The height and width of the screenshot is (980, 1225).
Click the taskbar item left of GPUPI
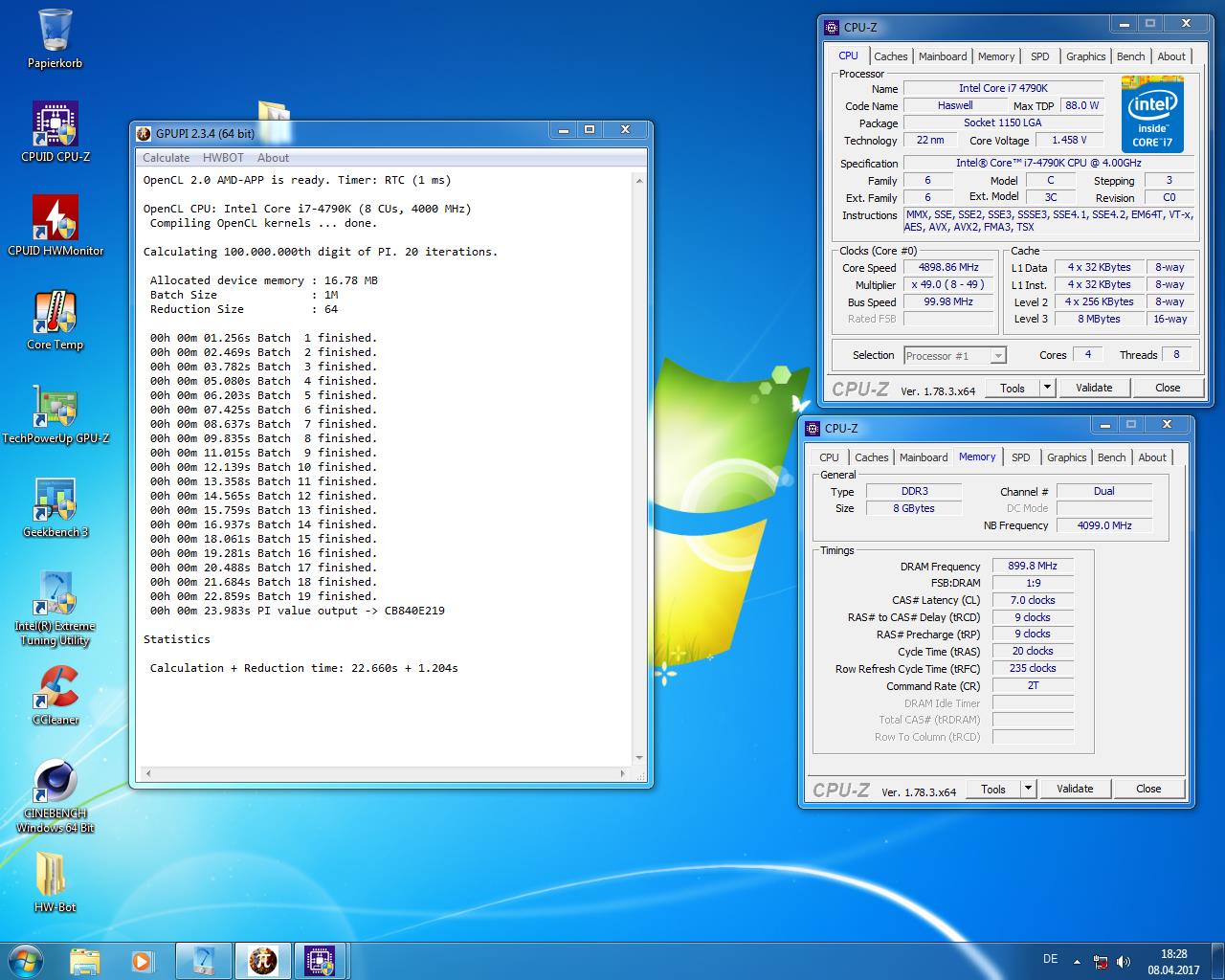pyautogui.click(x=205, y=961)
